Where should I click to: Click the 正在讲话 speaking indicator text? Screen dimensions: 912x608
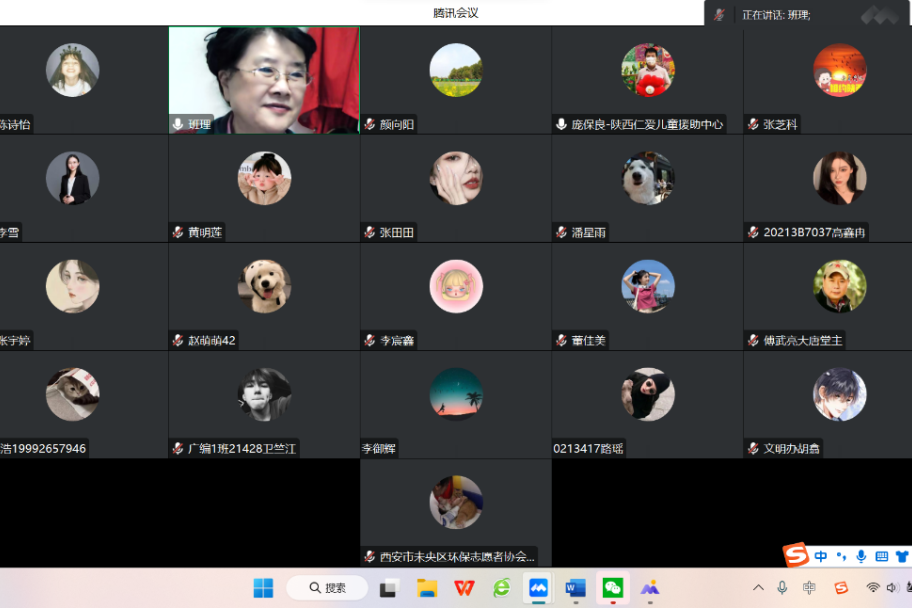(775, 15)
